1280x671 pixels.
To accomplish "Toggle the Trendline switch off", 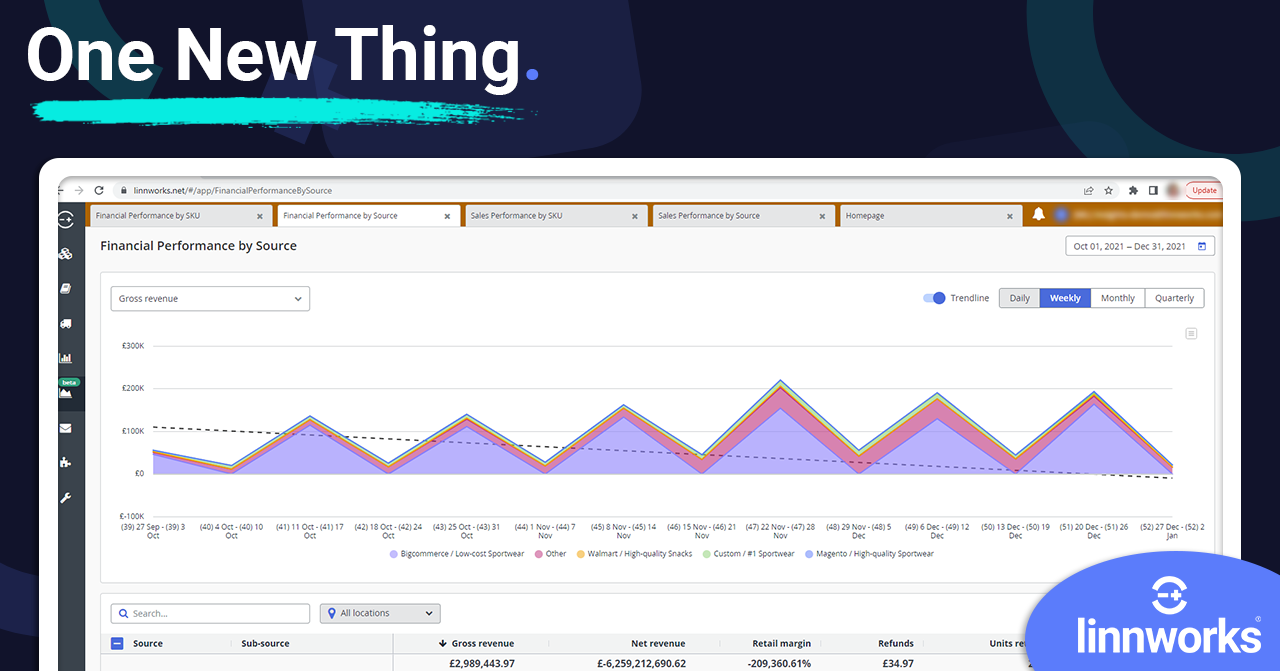I will click(x=933, y=298).
